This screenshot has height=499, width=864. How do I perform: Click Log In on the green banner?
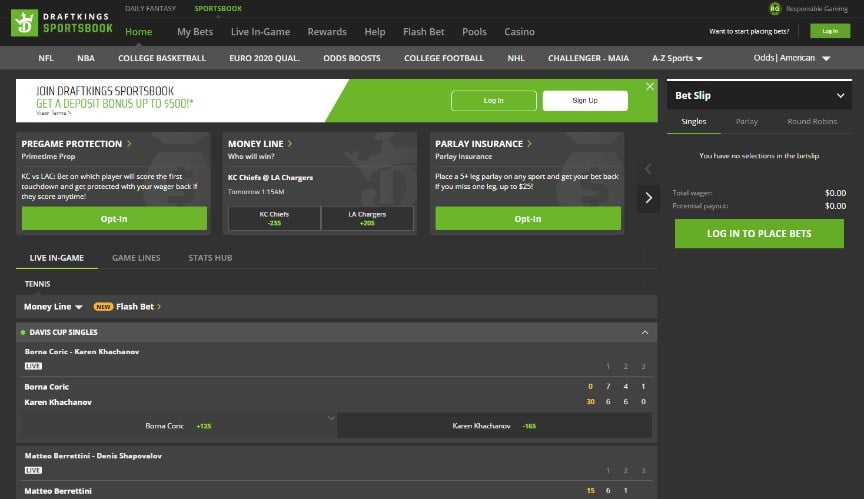[494, 101]
